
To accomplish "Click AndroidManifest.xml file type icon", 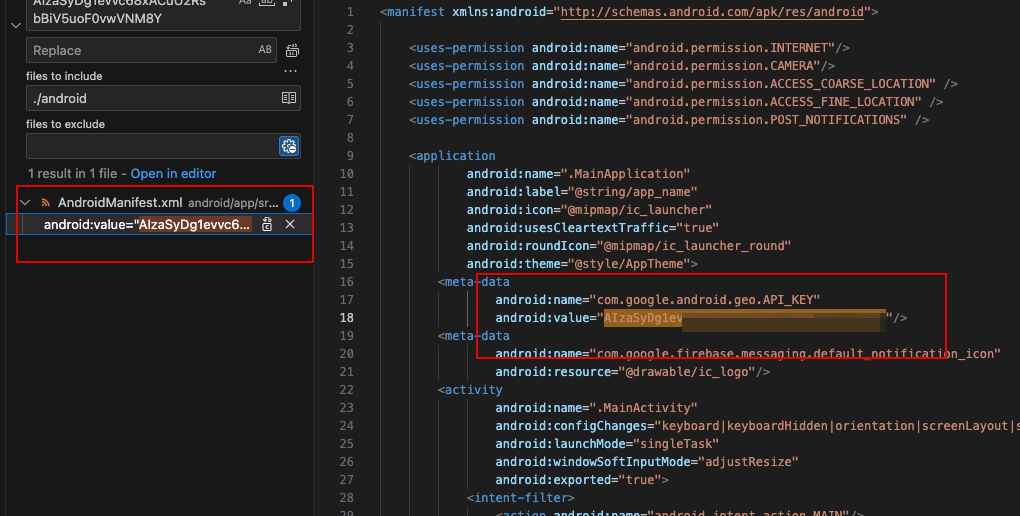I will 46,203.
